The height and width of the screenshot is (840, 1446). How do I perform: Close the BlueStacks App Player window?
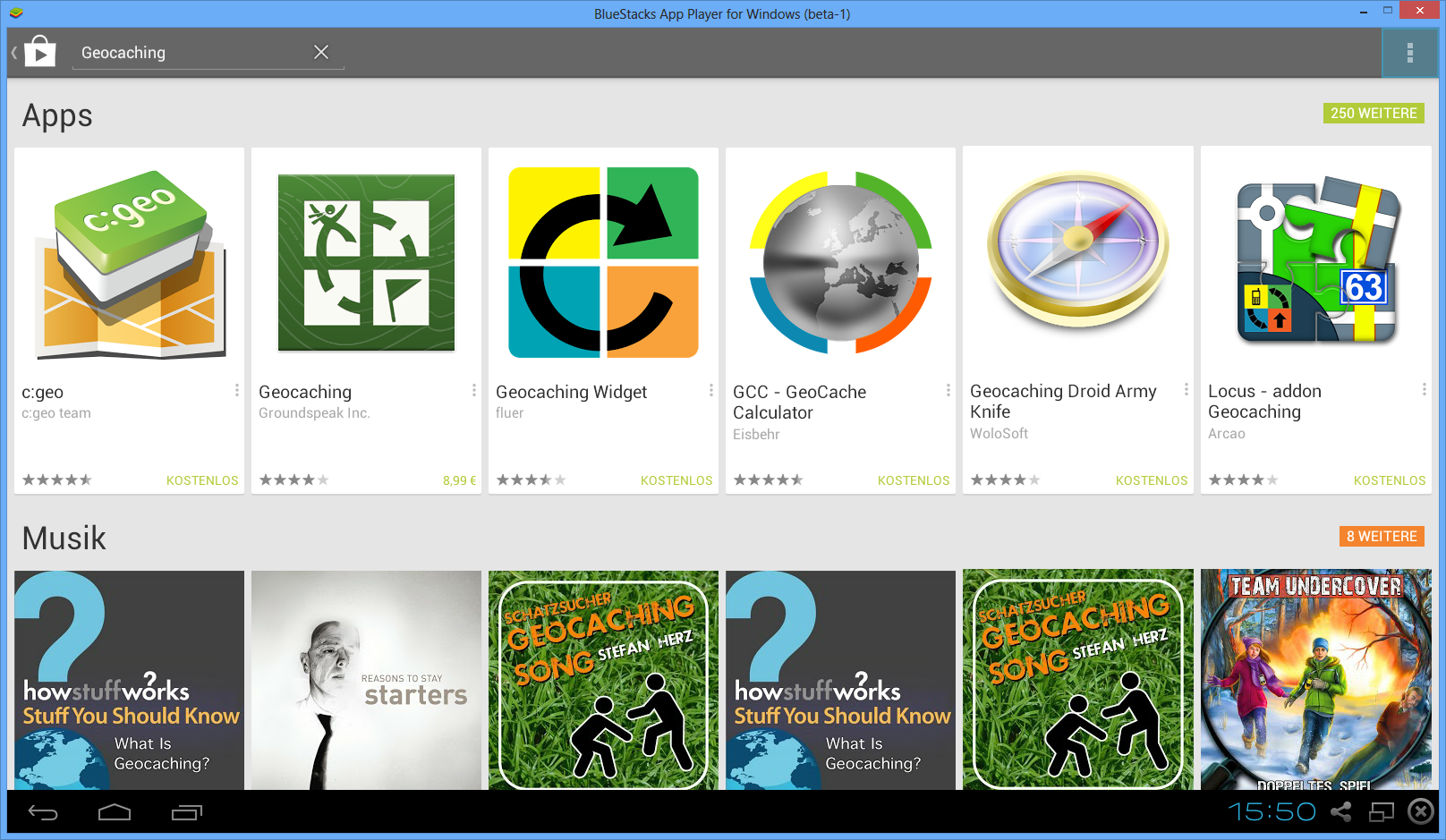[x=1420, y=11]
